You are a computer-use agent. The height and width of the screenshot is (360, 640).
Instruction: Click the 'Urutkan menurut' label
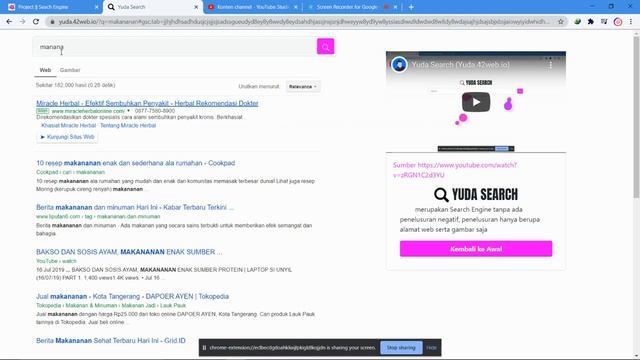[259, 87]
